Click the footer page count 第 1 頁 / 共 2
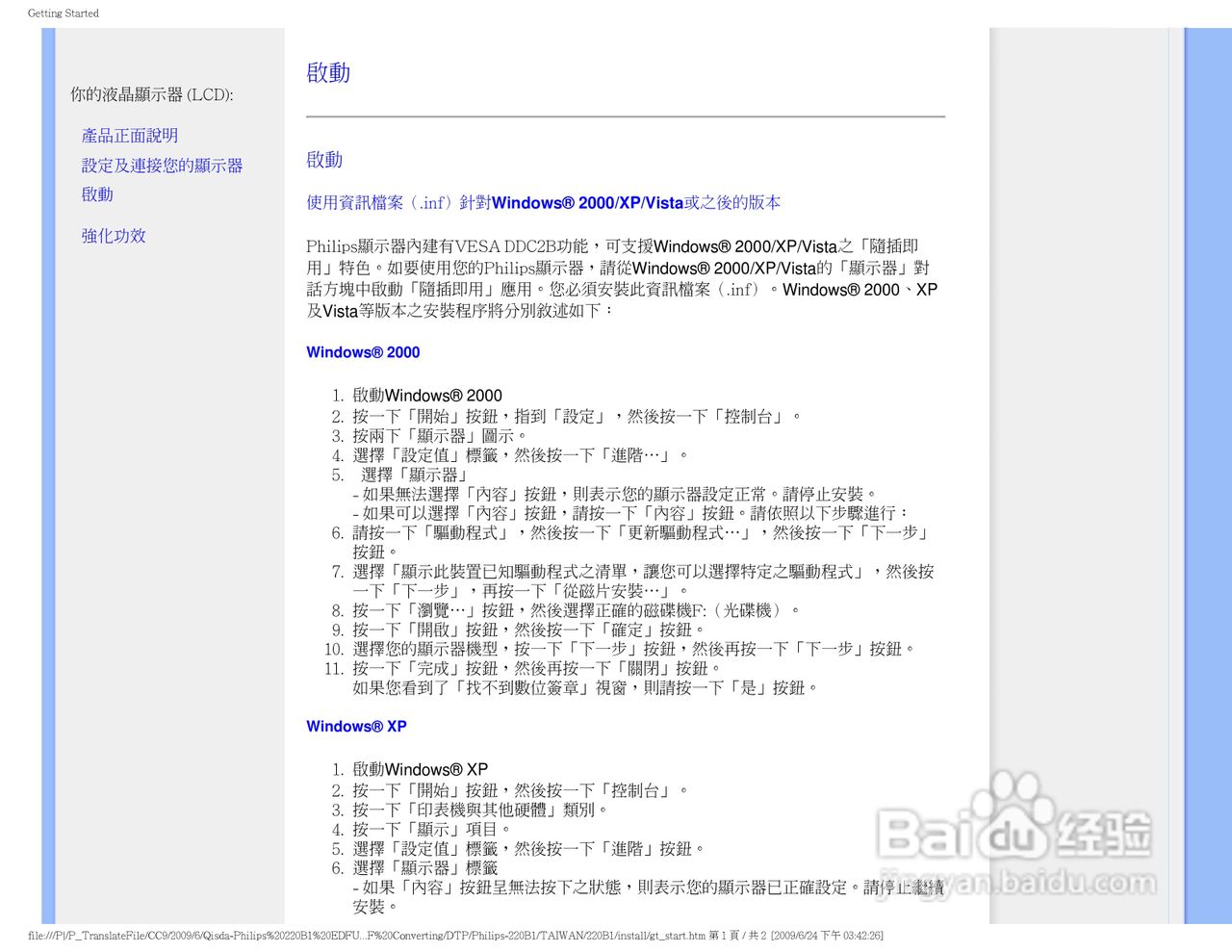The image size is (1232, 952). 737,936
